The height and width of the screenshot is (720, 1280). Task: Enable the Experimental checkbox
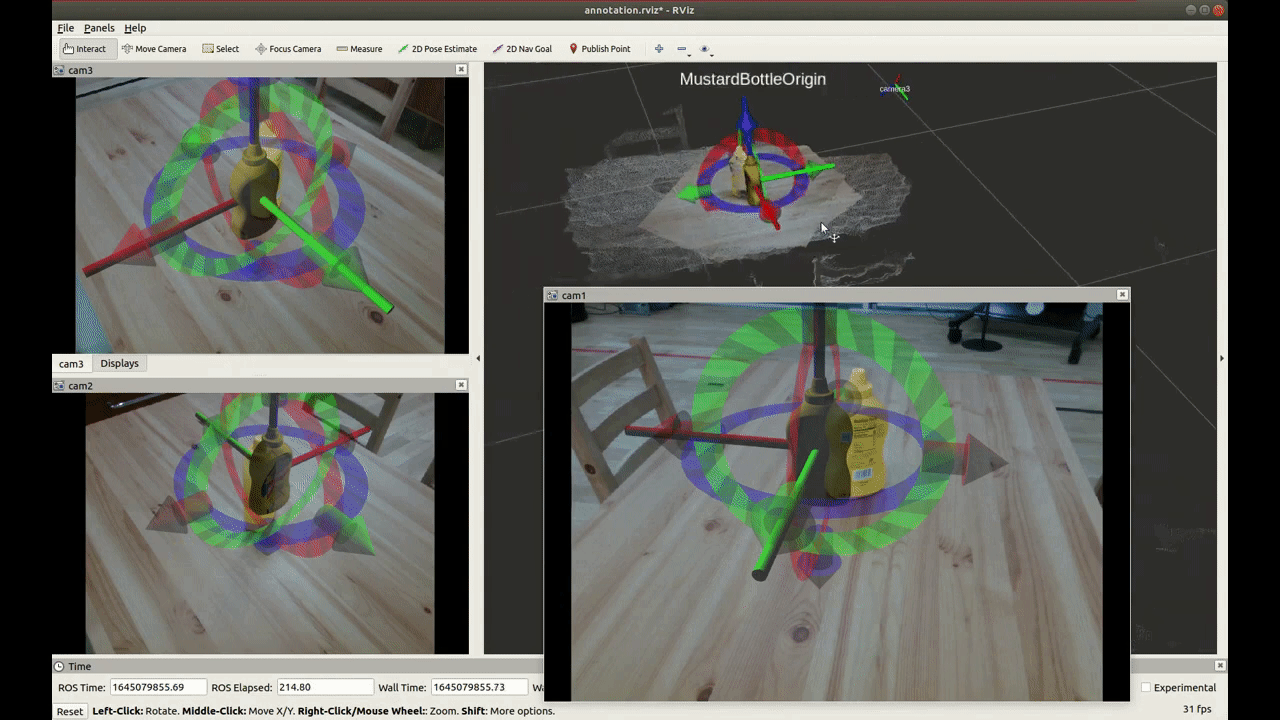1146,687
